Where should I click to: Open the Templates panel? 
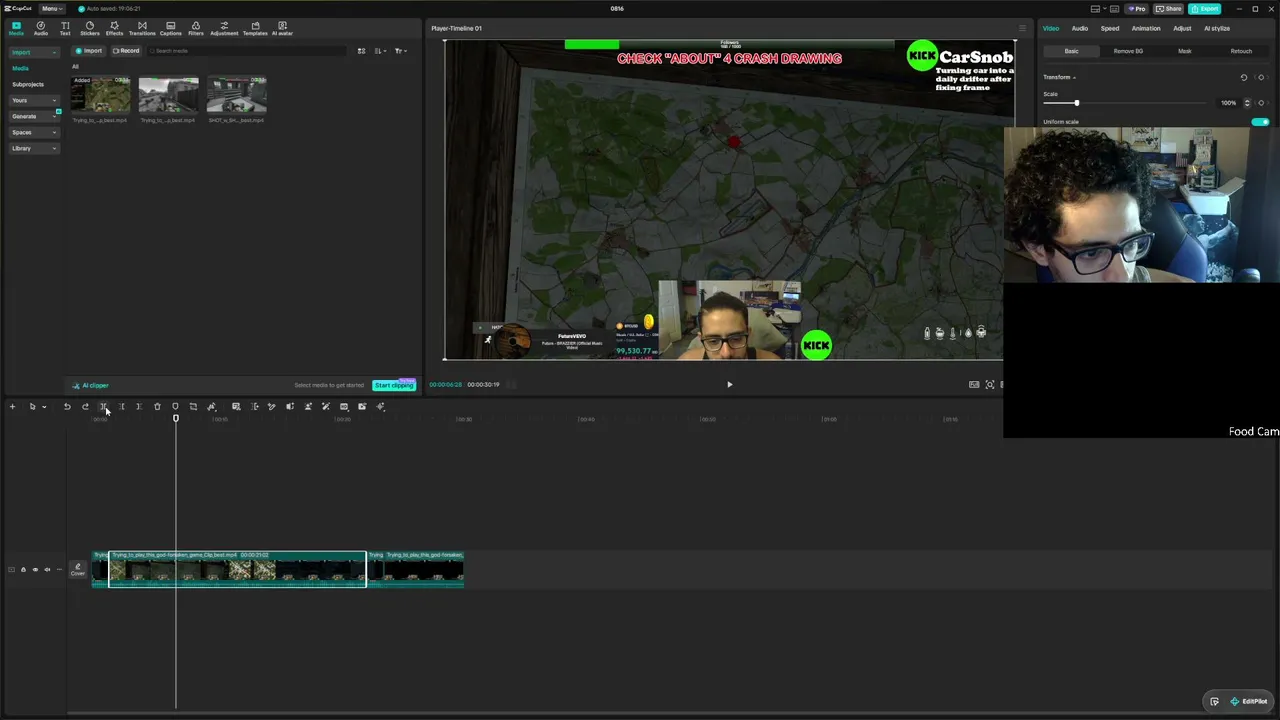[x=255, y=28]
